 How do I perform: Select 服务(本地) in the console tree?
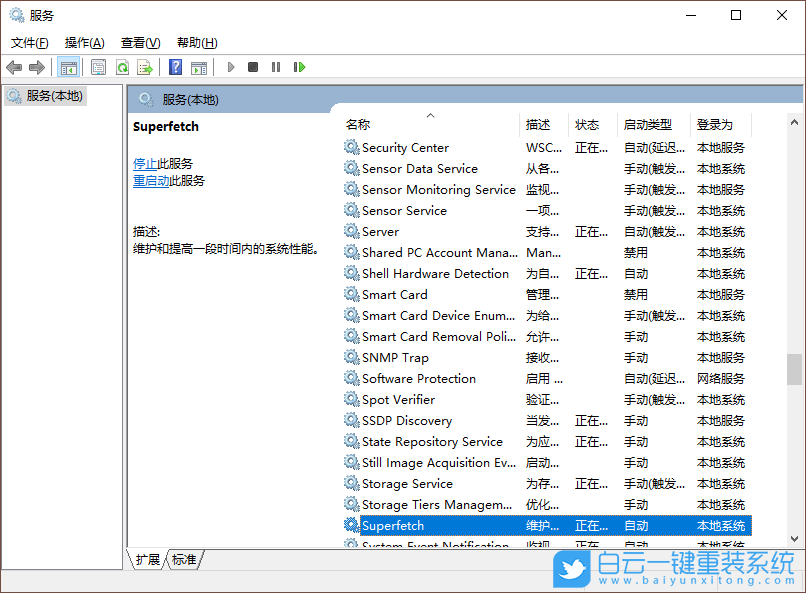click(x=54, y=96)
